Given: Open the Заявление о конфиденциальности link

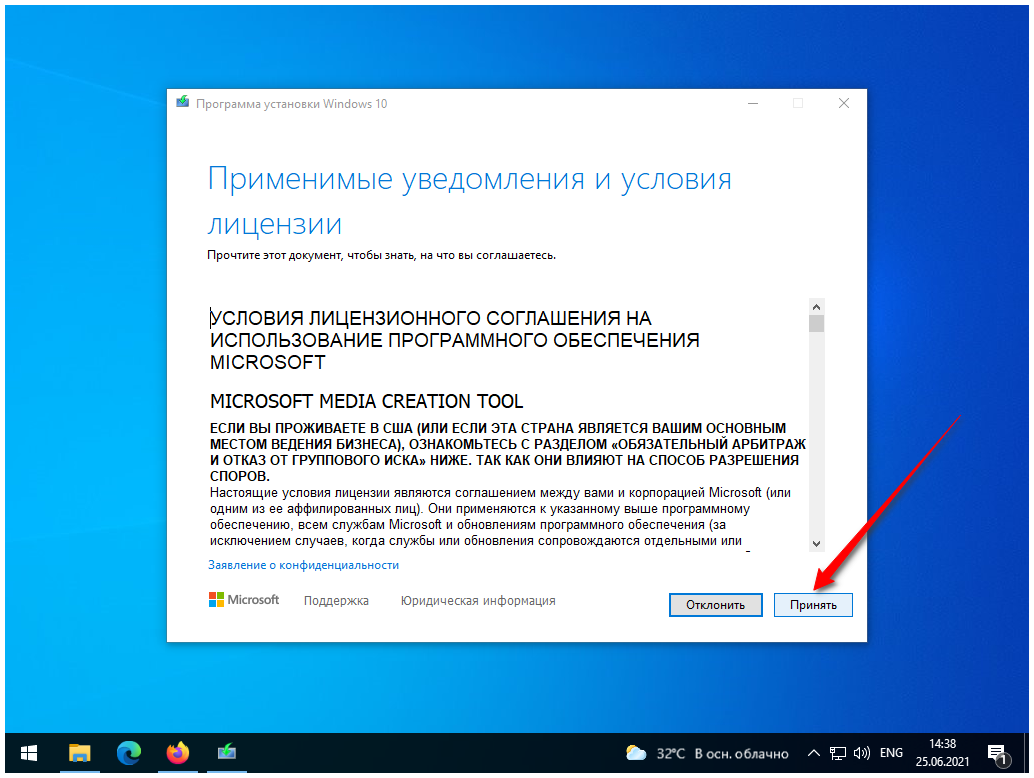Looking at the screenshot, I should point(303,565).
